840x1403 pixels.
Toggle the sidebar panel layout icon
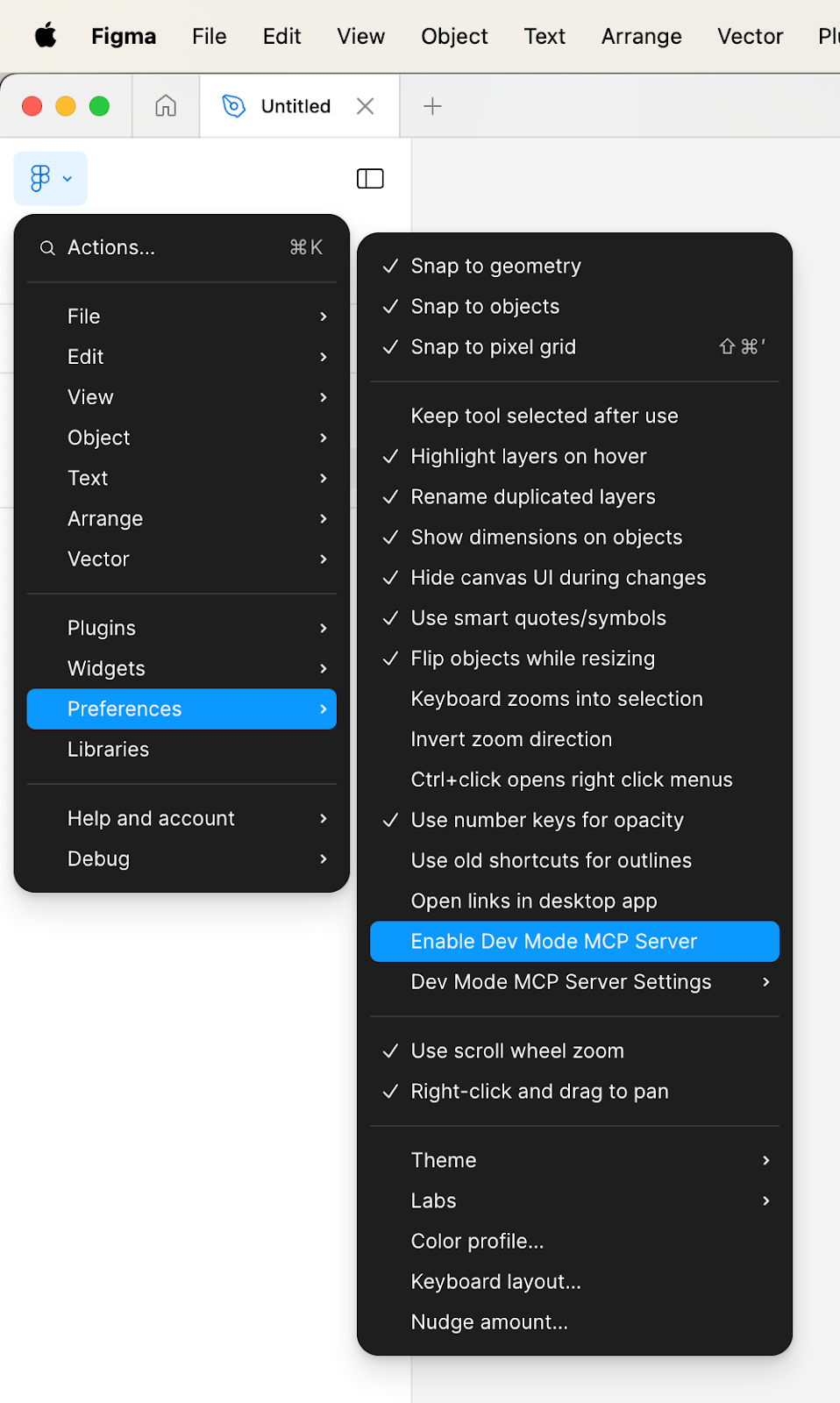click(x=370, y=179)
